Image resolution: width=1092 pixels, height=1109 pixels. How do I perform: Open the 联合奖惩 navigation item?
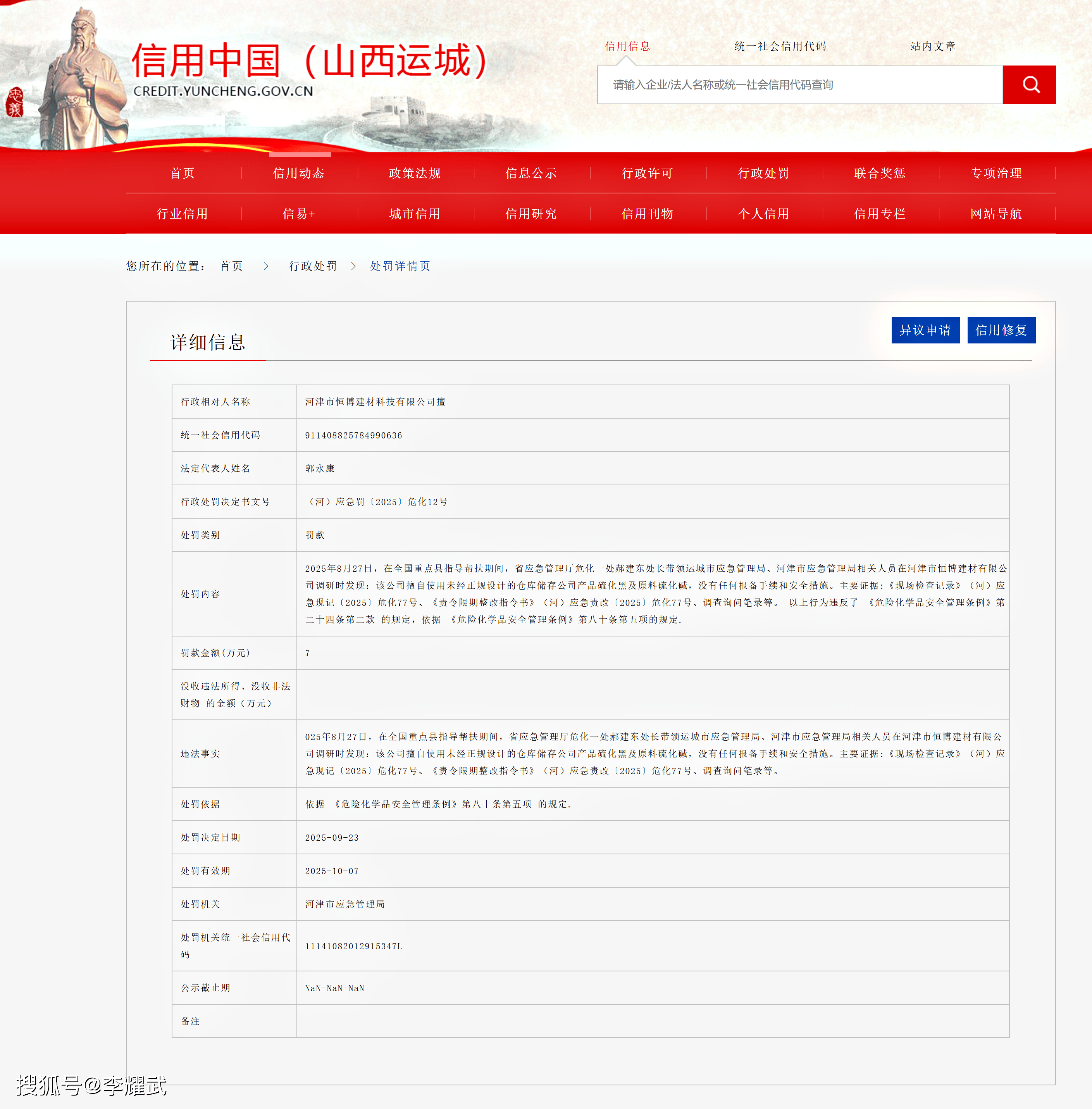(879, 173)
